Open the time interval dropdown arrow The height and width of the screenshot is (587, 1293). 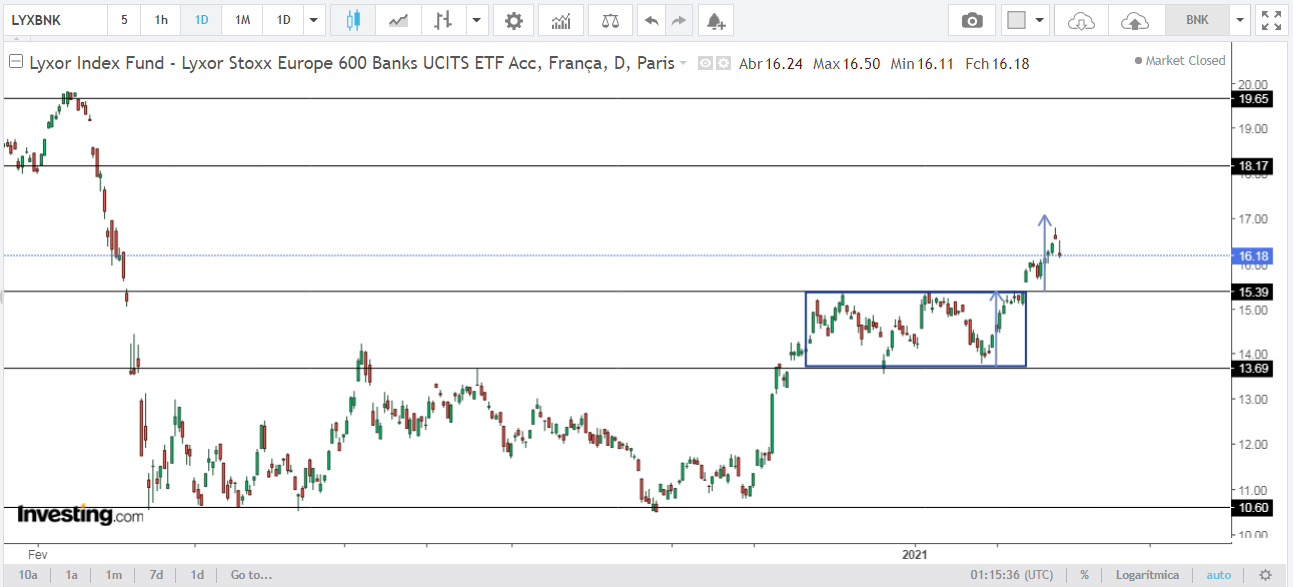point(315,20)
